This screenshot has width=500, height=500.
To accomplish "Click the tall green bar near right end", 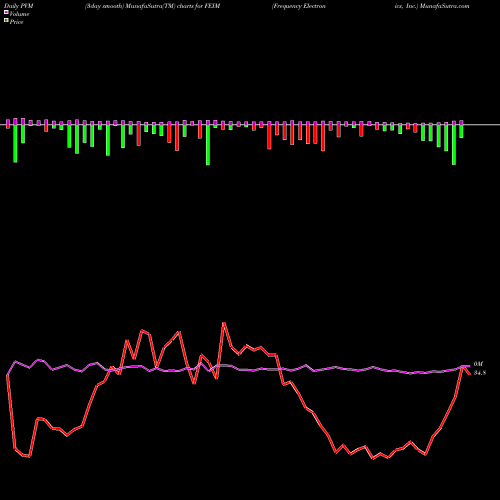I will click(x=454, y=144).
